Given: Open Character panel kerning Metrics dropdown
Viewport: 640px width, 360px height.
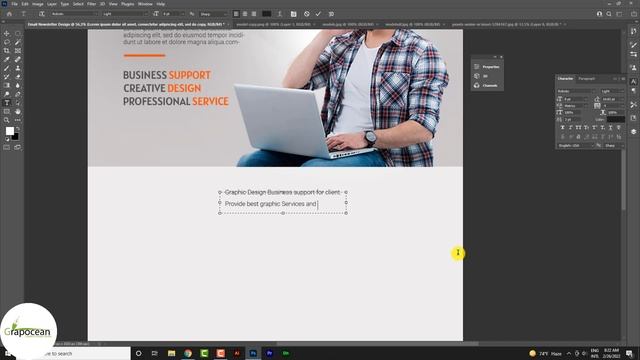Looking at the screenshot, I should click(576, 106).
